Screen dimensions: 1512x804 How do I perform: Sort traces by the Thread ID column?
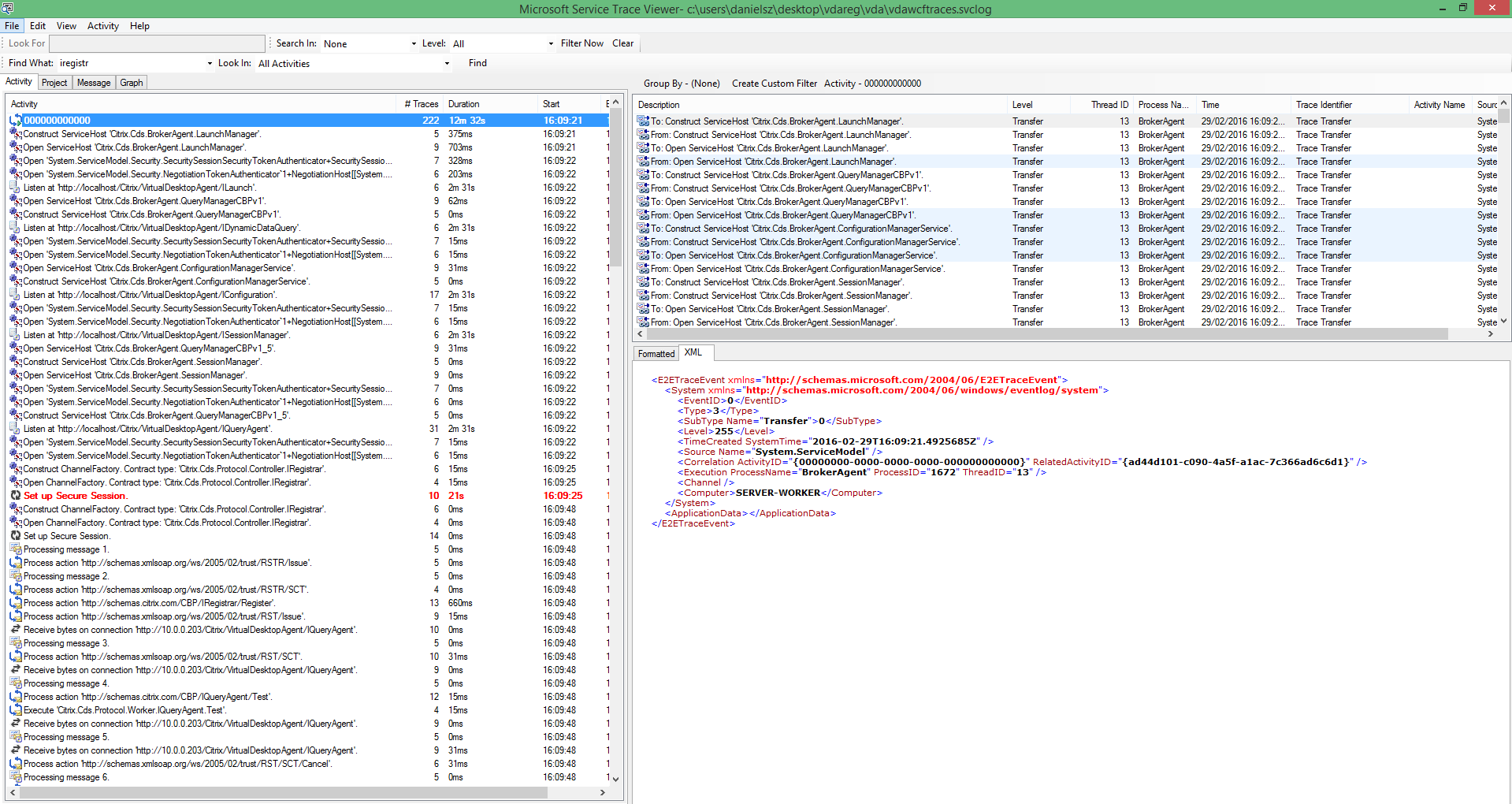coord(1101,105)
